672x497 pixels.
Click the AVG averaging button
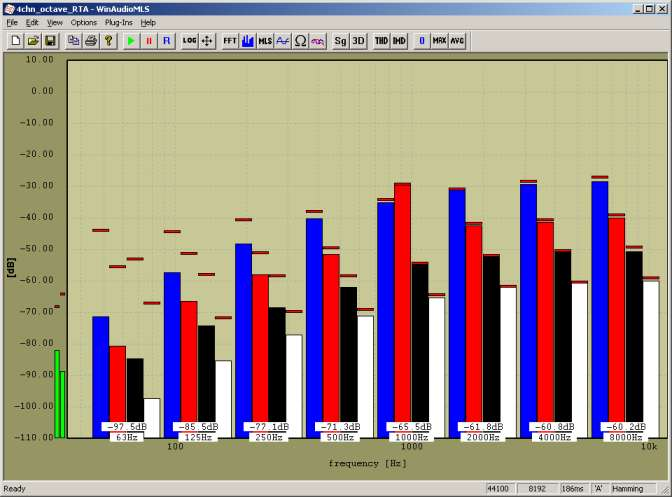coord(457,41)
